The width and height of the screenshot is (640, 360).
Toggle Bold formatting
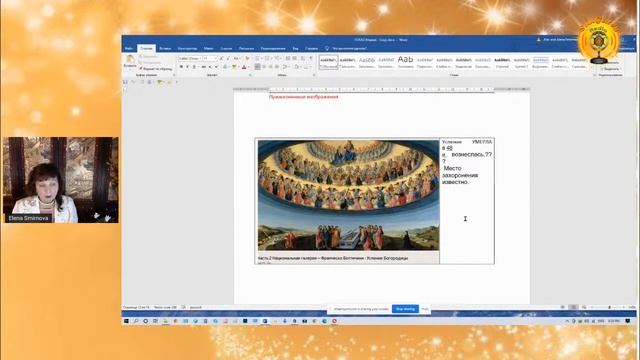(181, 67)
